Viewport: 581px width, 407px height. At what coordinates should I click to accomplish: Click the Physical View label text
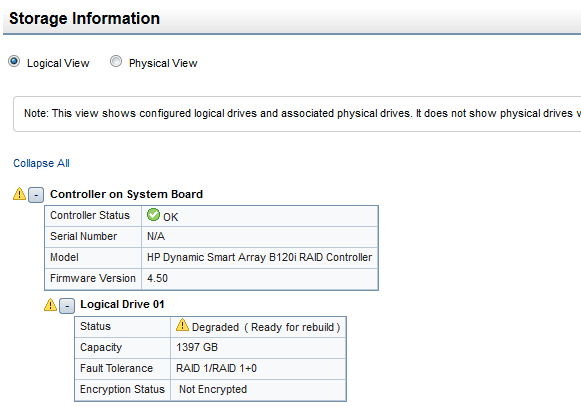click(163, 63)
